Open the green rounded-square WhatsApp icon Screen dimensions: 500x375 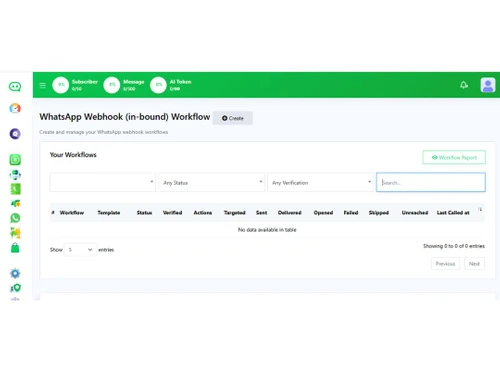point(15,160)
